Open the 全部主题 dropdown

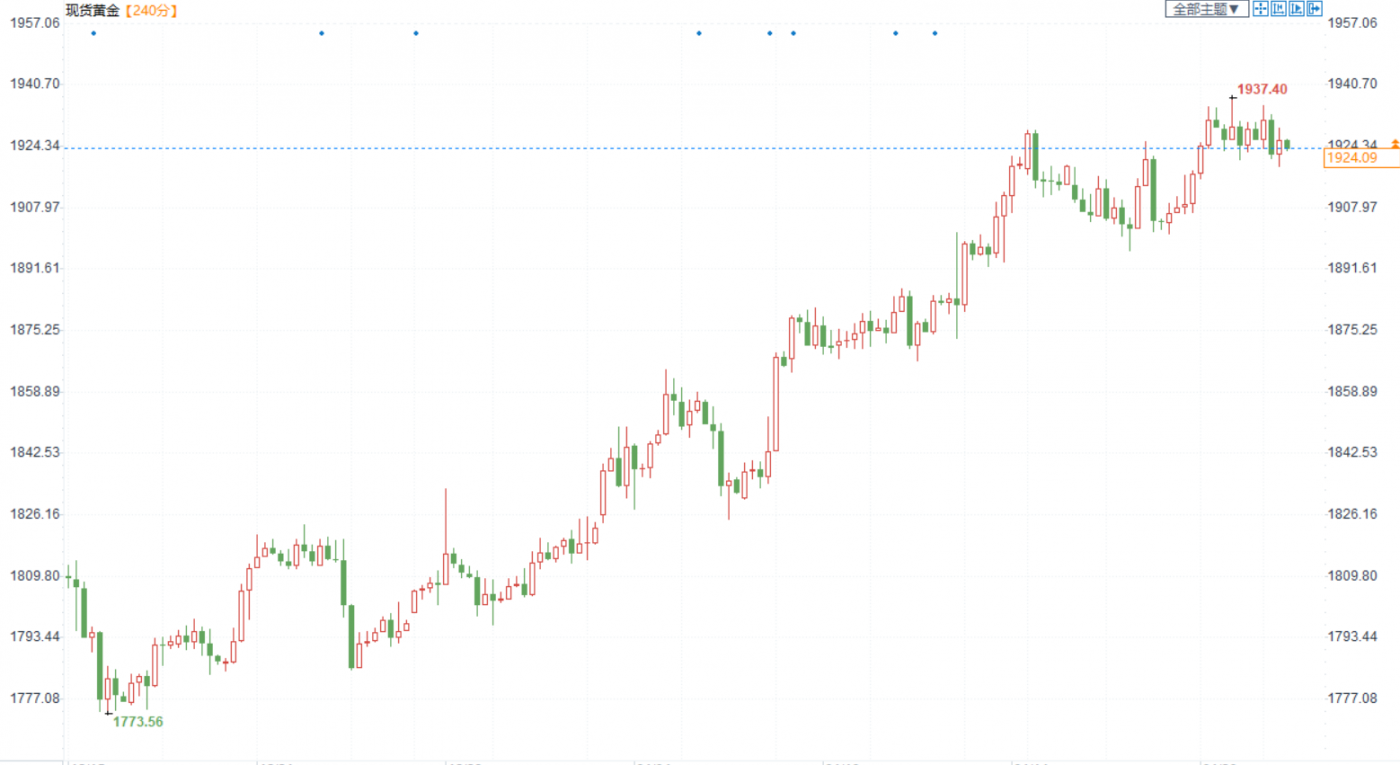[1206, 9]
